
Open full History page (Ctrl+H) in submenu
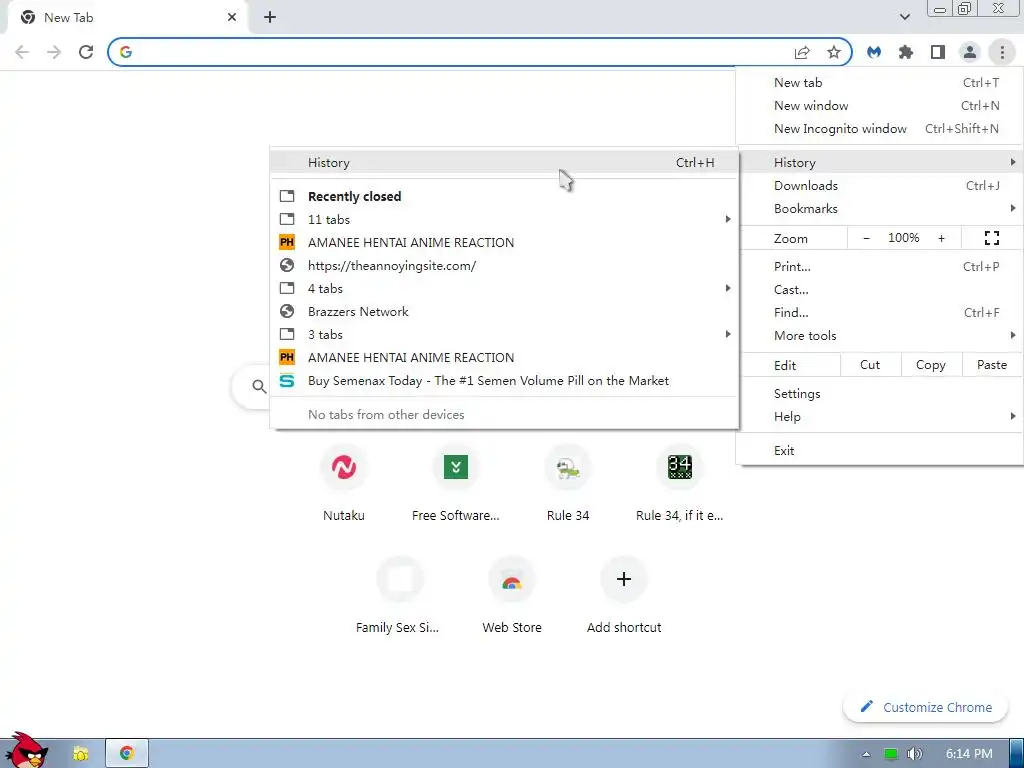click(504, 163)
